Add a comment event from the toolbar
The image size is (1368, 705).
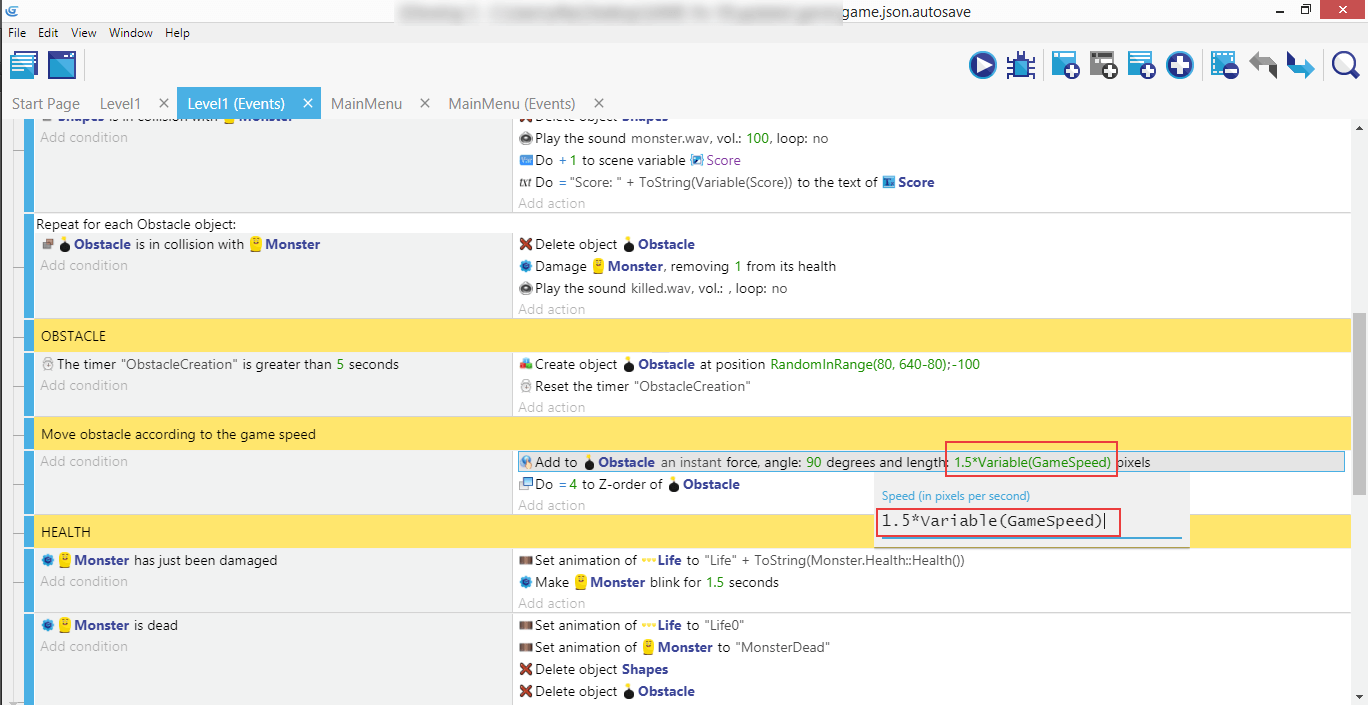tap(1141, 66)
